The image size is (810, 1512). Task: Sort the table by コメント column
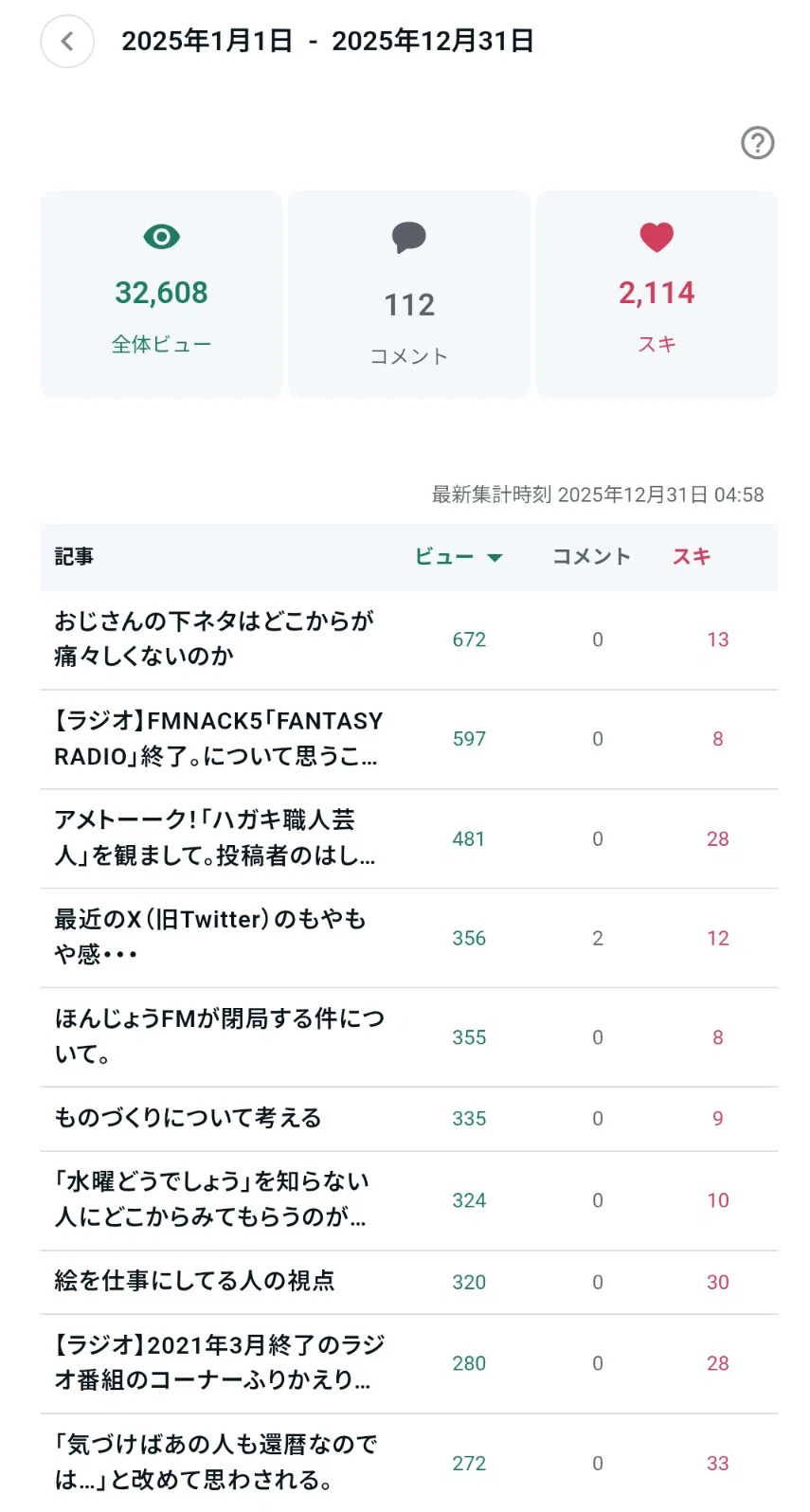pyautogui.click(x=591, y=556)
